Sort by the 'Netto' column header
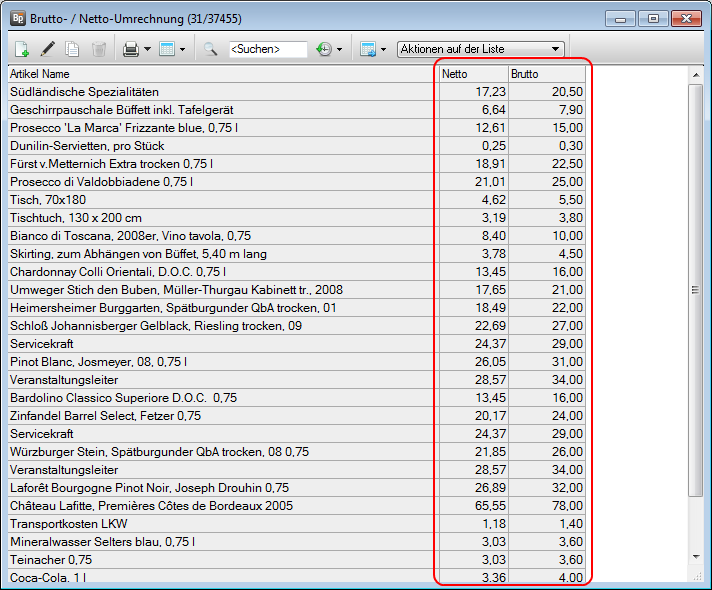The height and width of the screenshot is (590, 712). 472,74
